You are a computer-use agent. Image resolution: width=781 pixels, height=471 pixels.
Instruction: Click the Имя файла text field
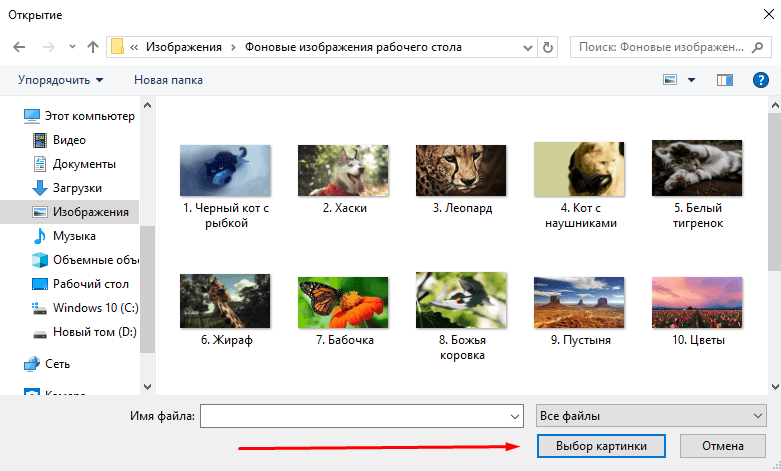[362, 416]
